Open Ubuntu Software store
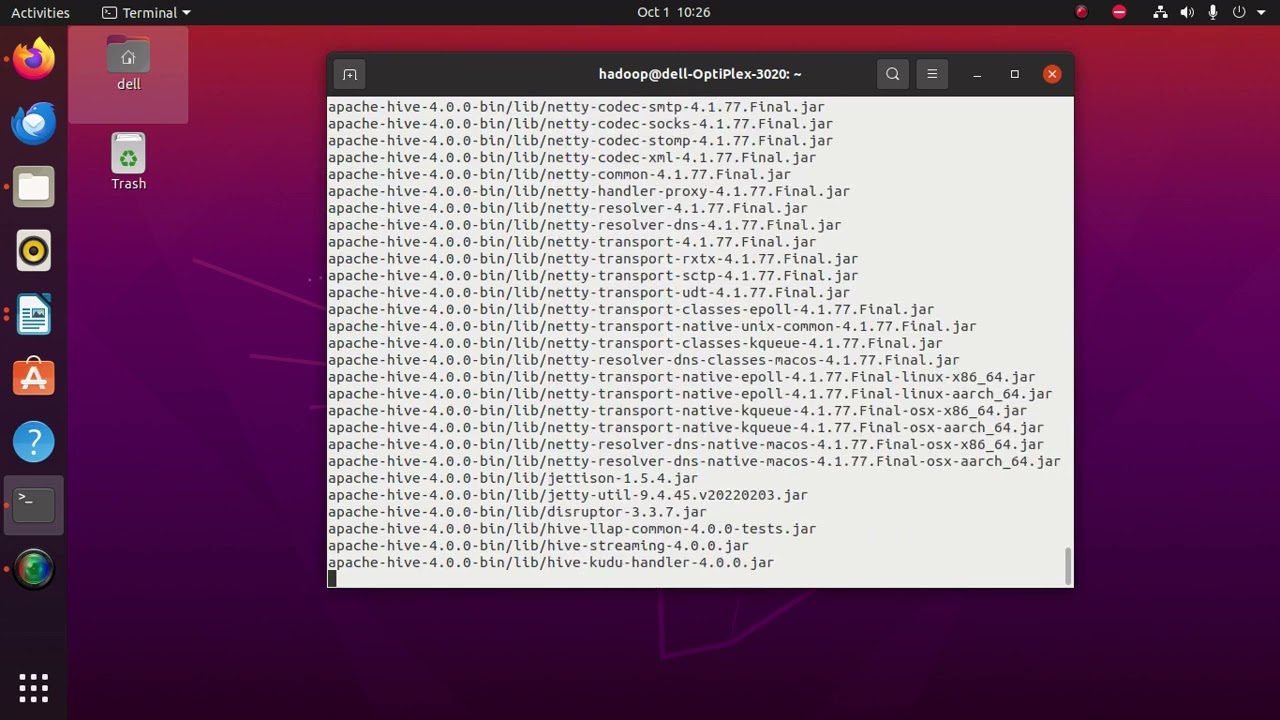The width and height of the screenshot is (1280, 720). click(34, 378)
